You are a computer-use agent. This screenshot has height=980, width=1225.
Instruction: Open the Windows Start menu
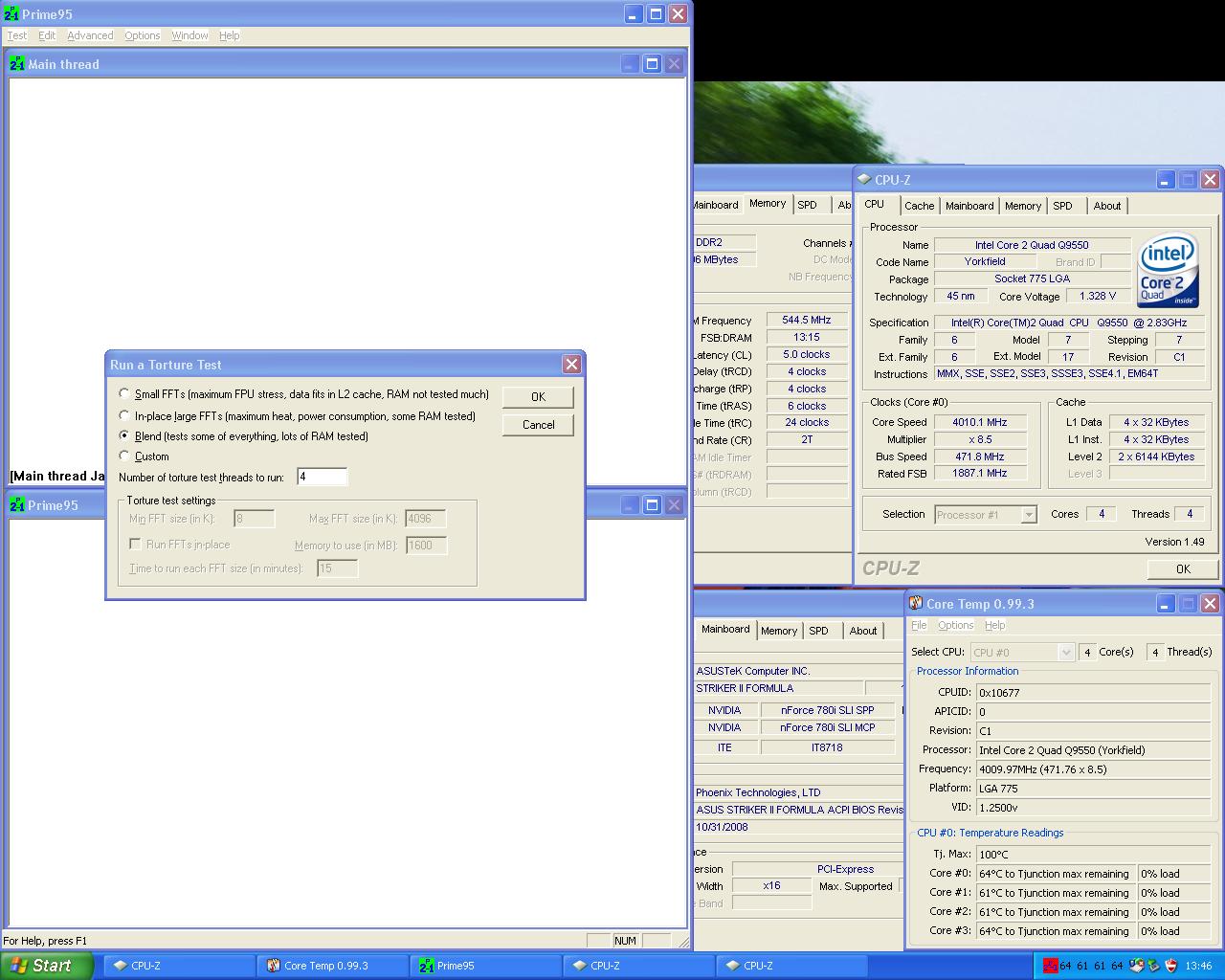46,966
